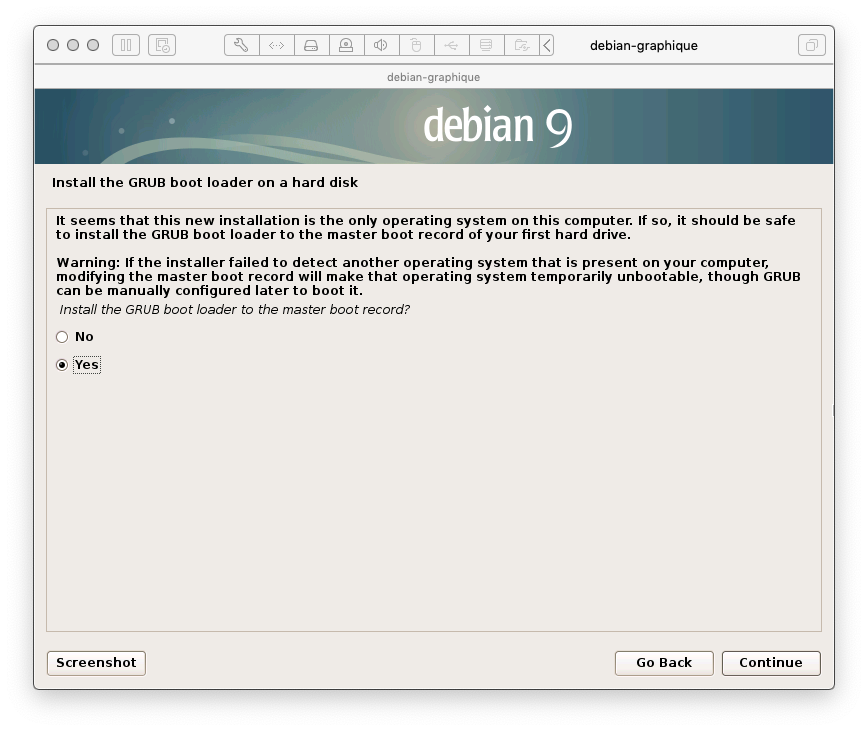
Task: Click the mouse device toolbar icon
Action: tap(416, 45)
